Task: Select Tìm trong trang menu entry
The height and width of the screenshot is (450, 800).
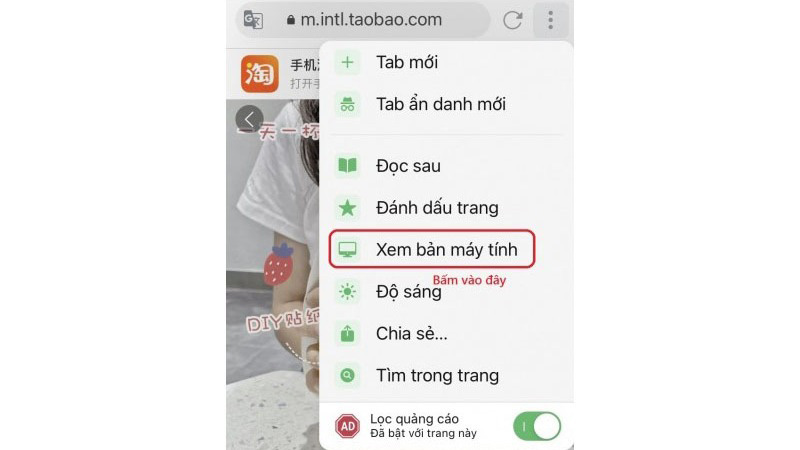Action: click(x=446, y=376)
